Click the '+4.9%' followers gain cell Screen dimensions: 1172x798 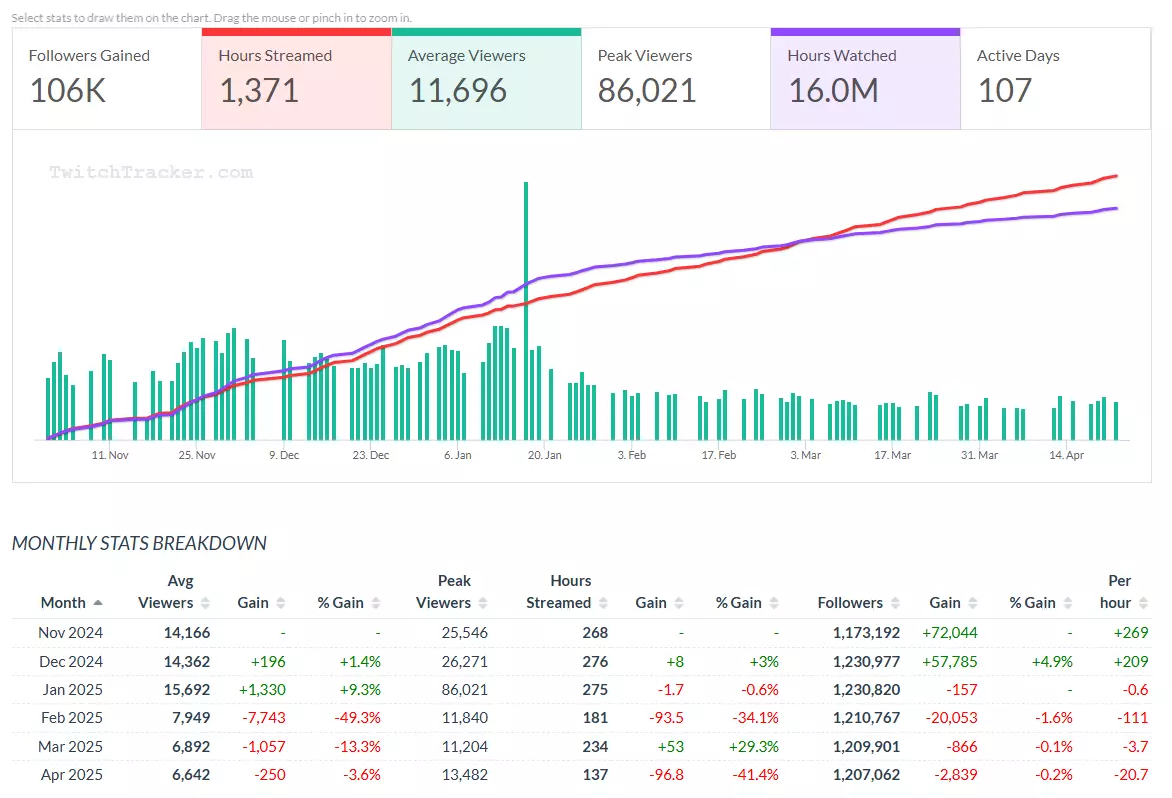(x=1052, y=662)
